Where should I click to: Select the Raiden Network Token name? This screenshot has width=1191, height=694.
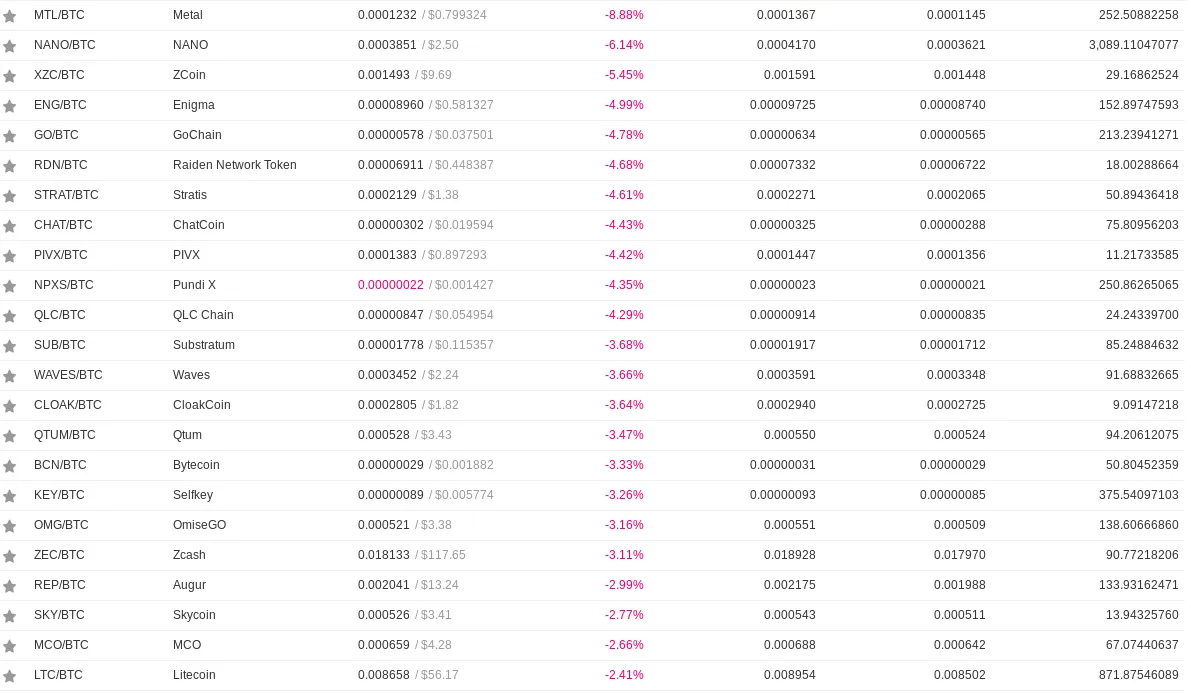click(235, 165)
